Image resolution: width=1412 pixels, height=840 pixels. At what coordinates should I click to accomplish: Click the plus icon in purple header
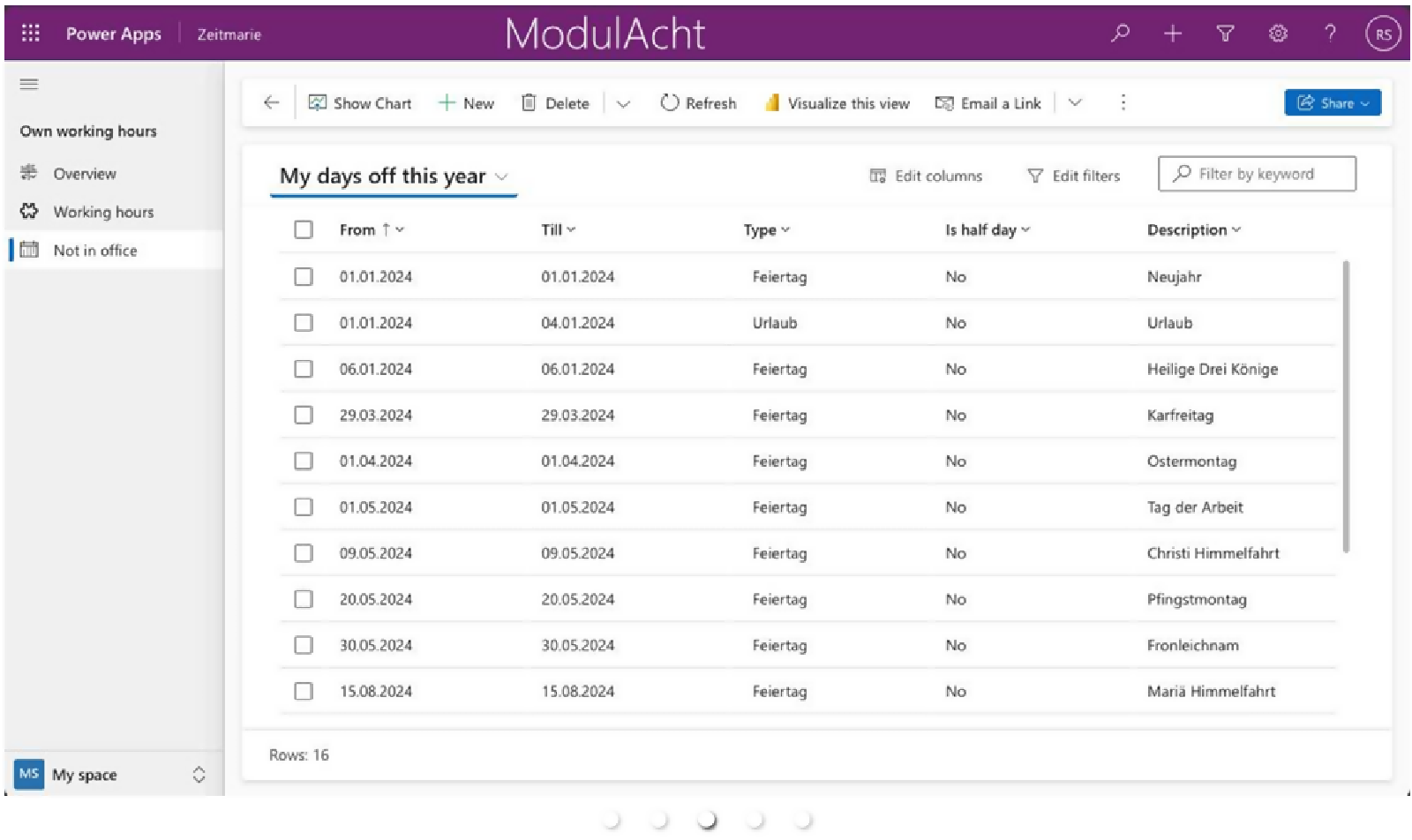(1172, 34)
